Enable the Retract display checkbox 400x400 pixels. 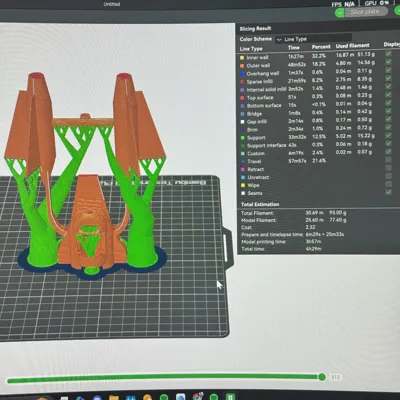coord(389,168)
